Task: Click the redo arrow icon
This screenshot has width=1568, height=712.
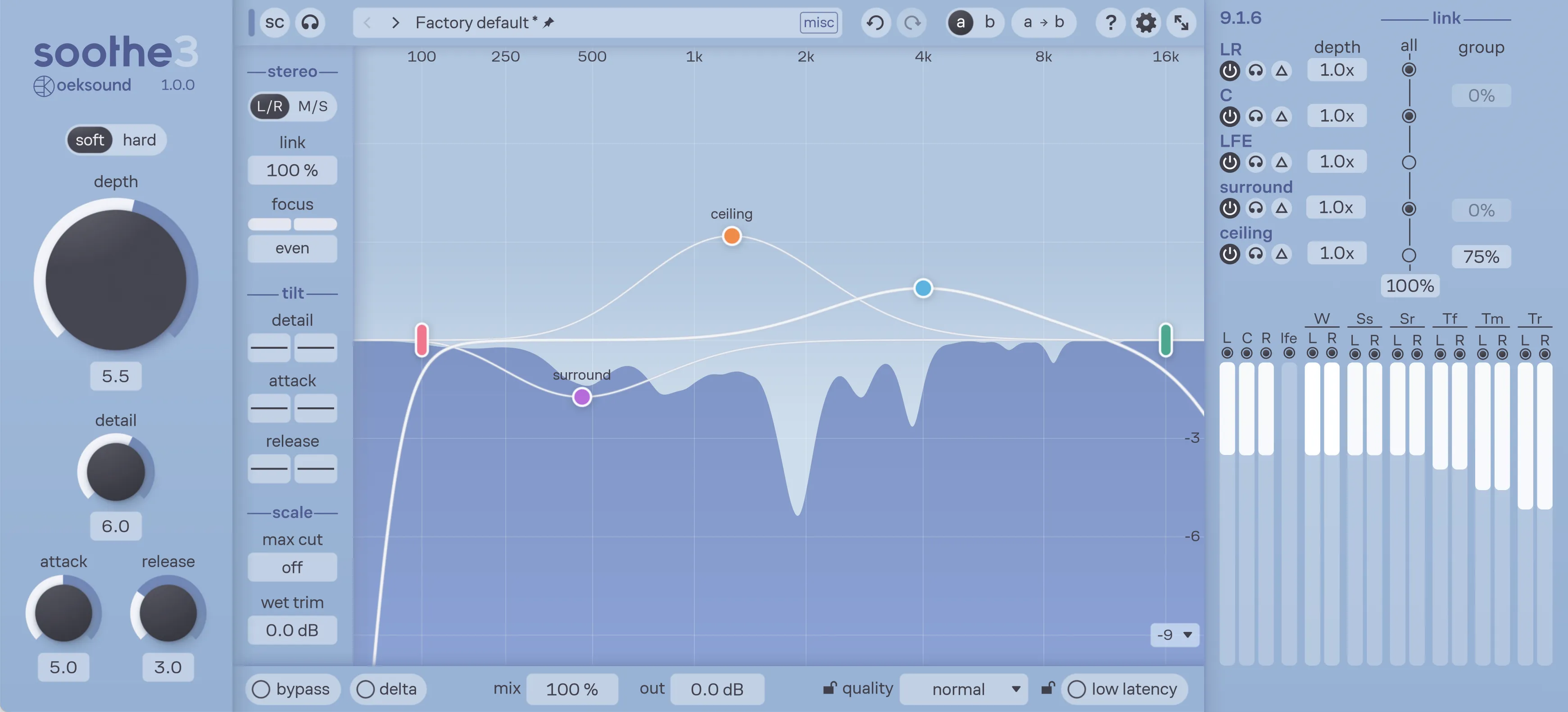Action: 912,23
